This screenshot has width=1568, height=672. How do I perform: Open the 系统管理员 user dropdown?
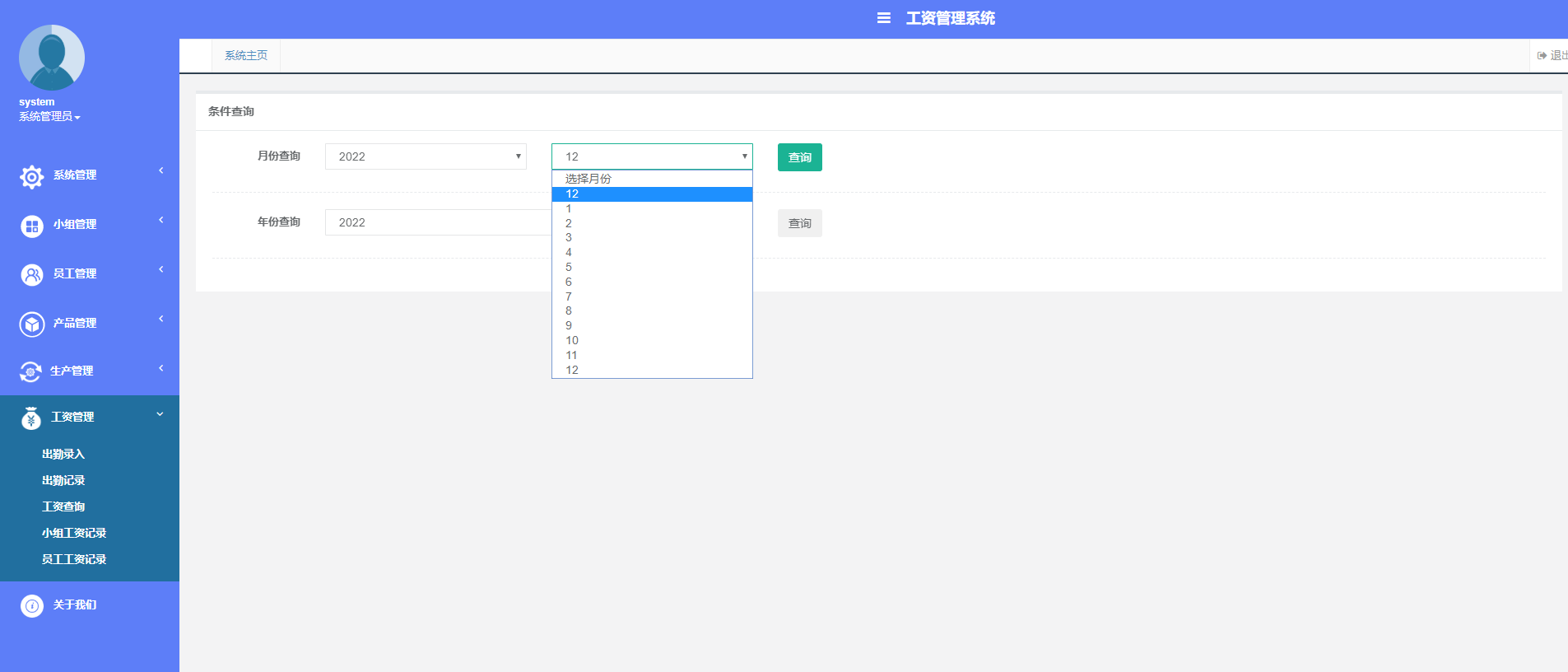coord(49,117)
